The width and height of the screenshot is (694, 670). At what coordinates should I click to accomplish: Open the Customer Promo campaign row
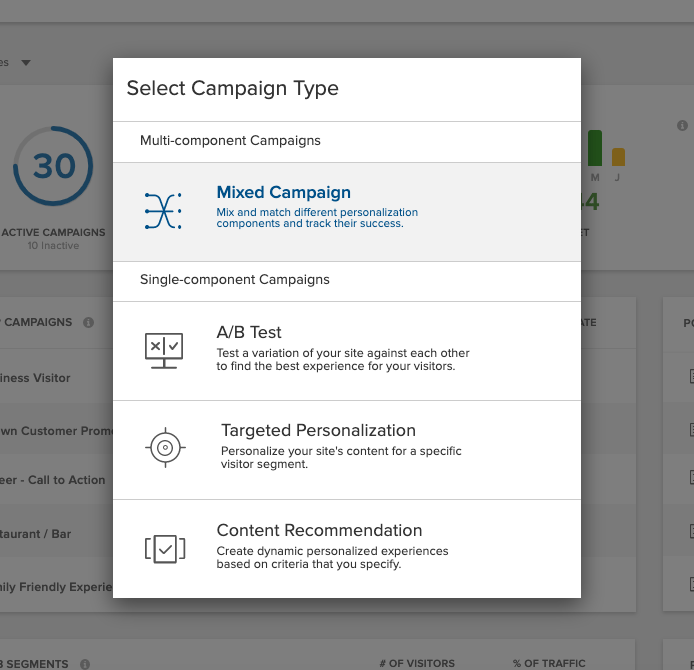(57, 431)
